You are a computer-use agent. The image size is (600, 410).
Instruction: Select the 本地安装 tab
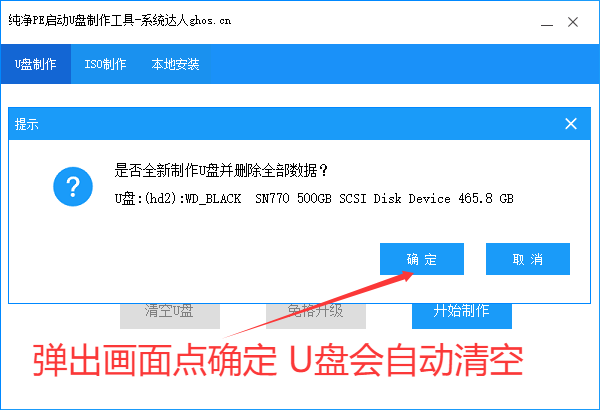(175, 65)
